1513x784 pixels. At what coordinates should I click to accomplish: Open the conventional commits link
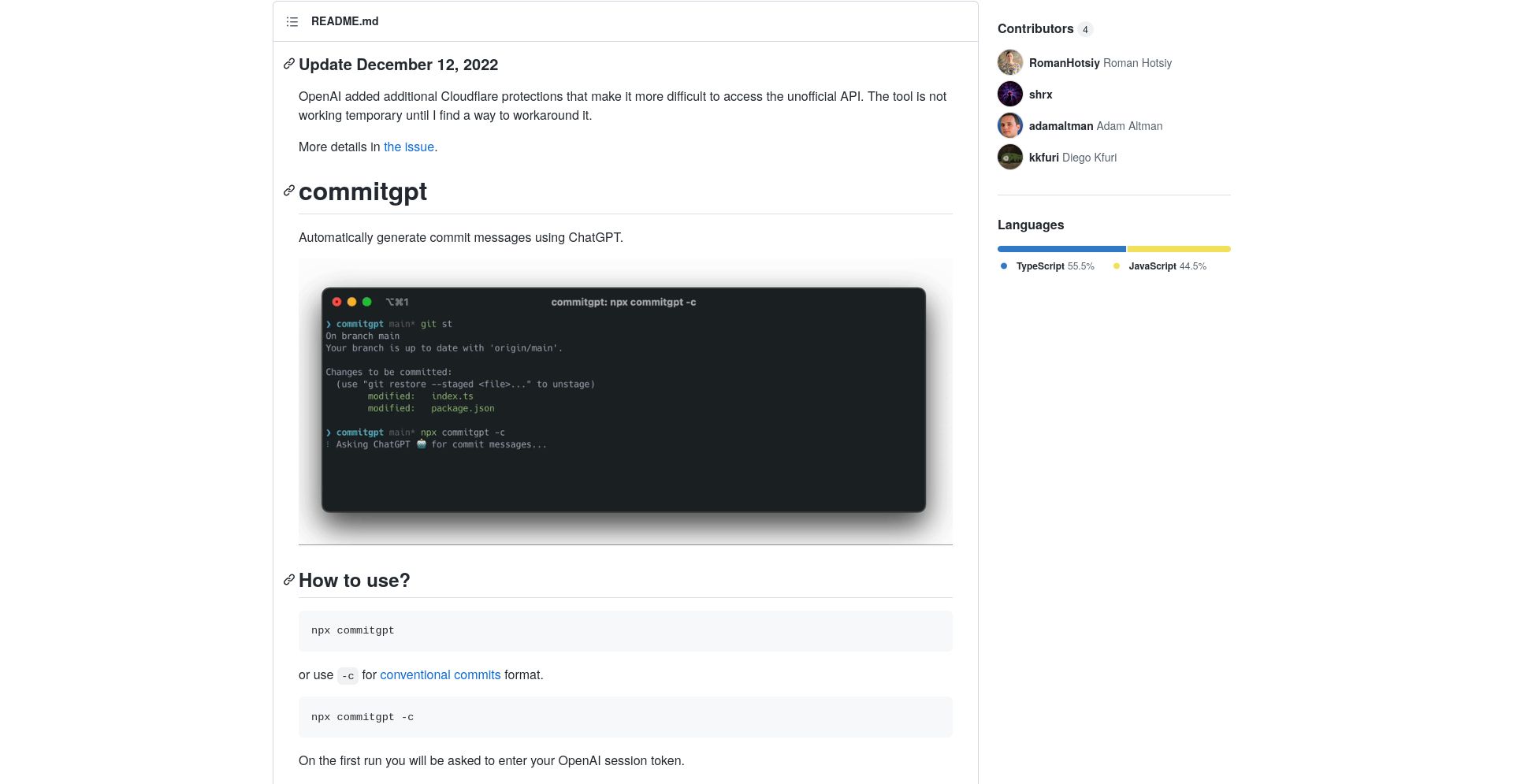441,674
